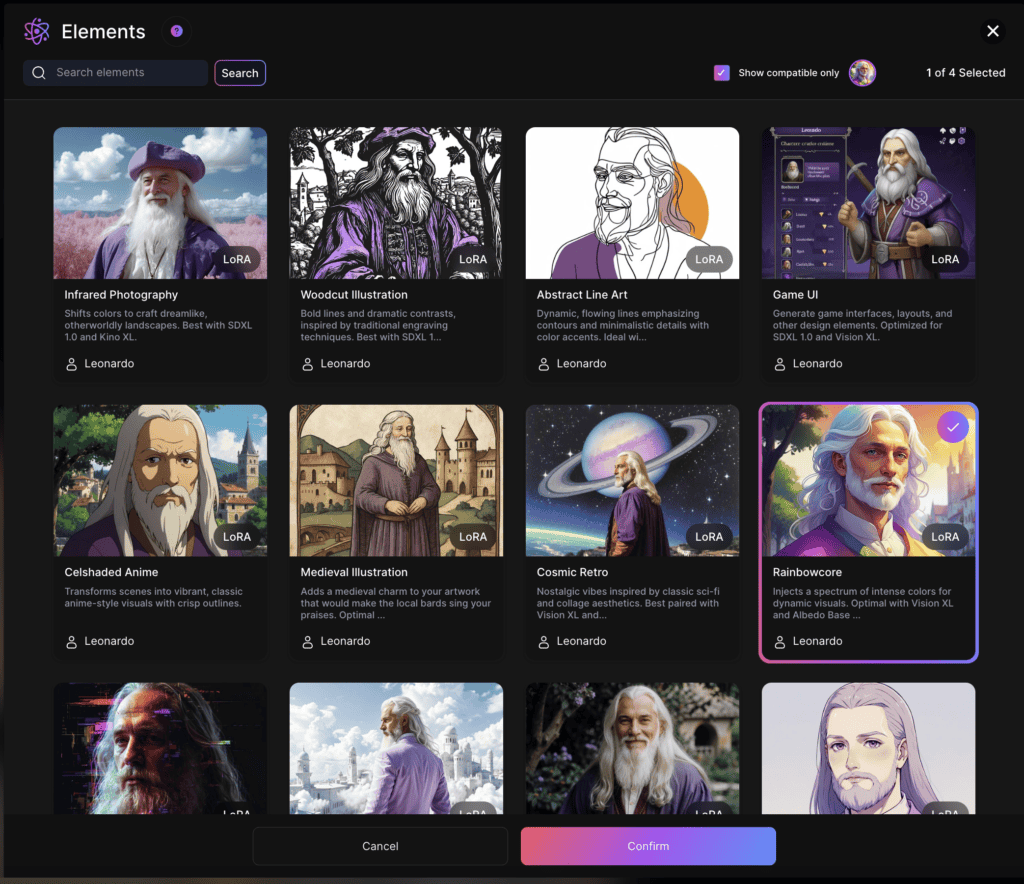Click the Rainbowcore portrait image
The image size is (1024, 884).
869,481
